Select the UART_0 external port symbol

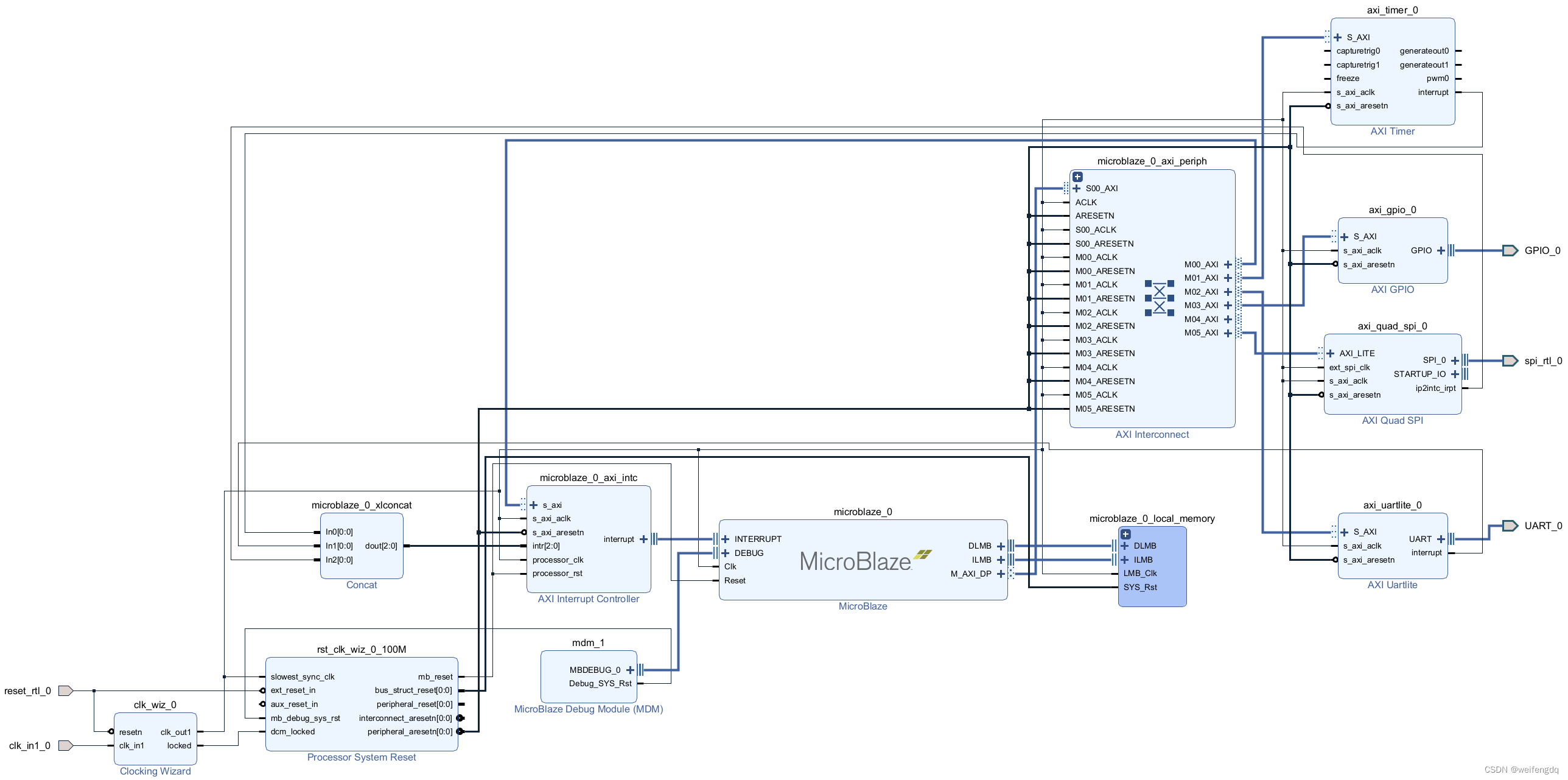1510,525
